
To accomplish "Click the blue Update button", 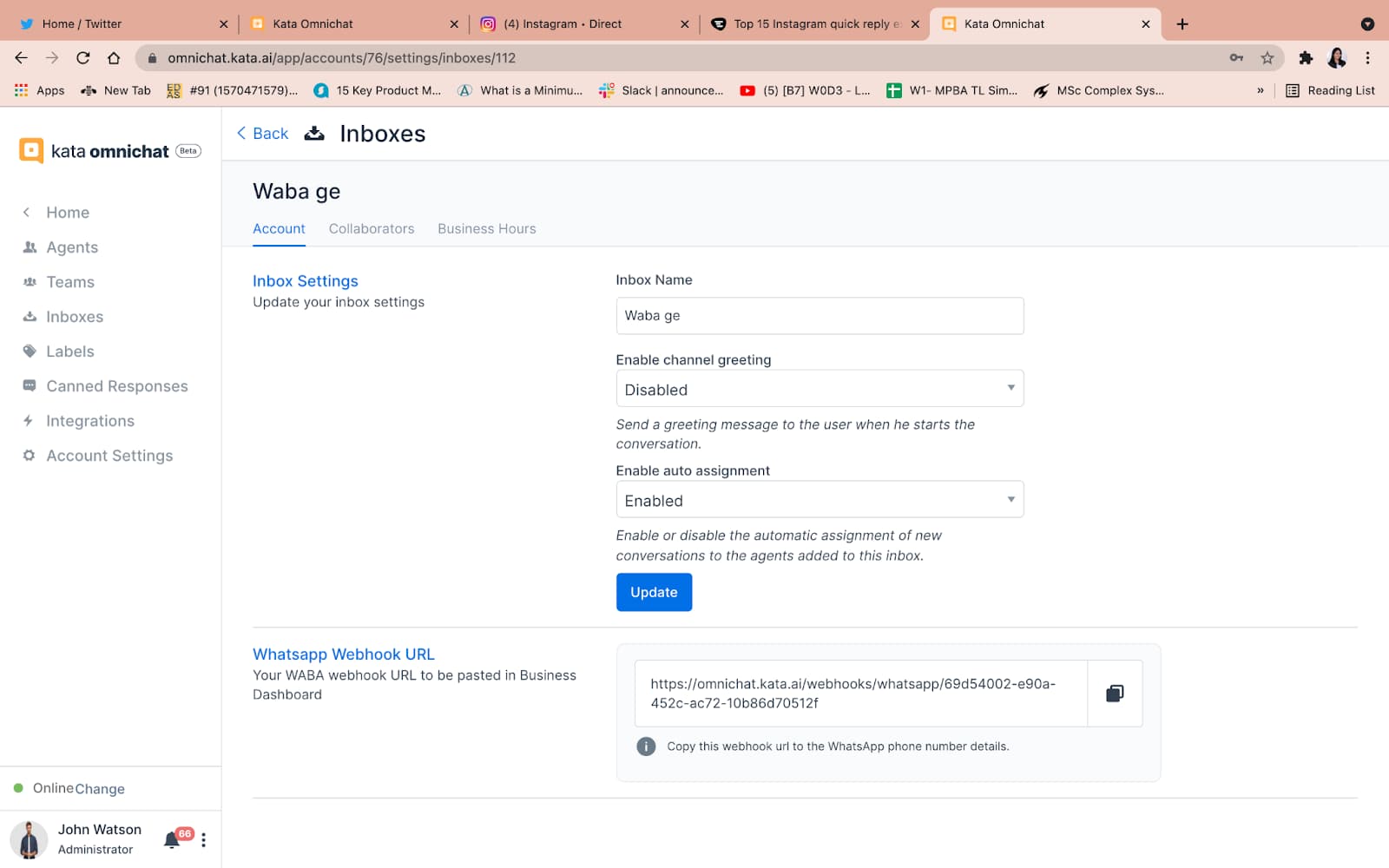I will point(654,592).
